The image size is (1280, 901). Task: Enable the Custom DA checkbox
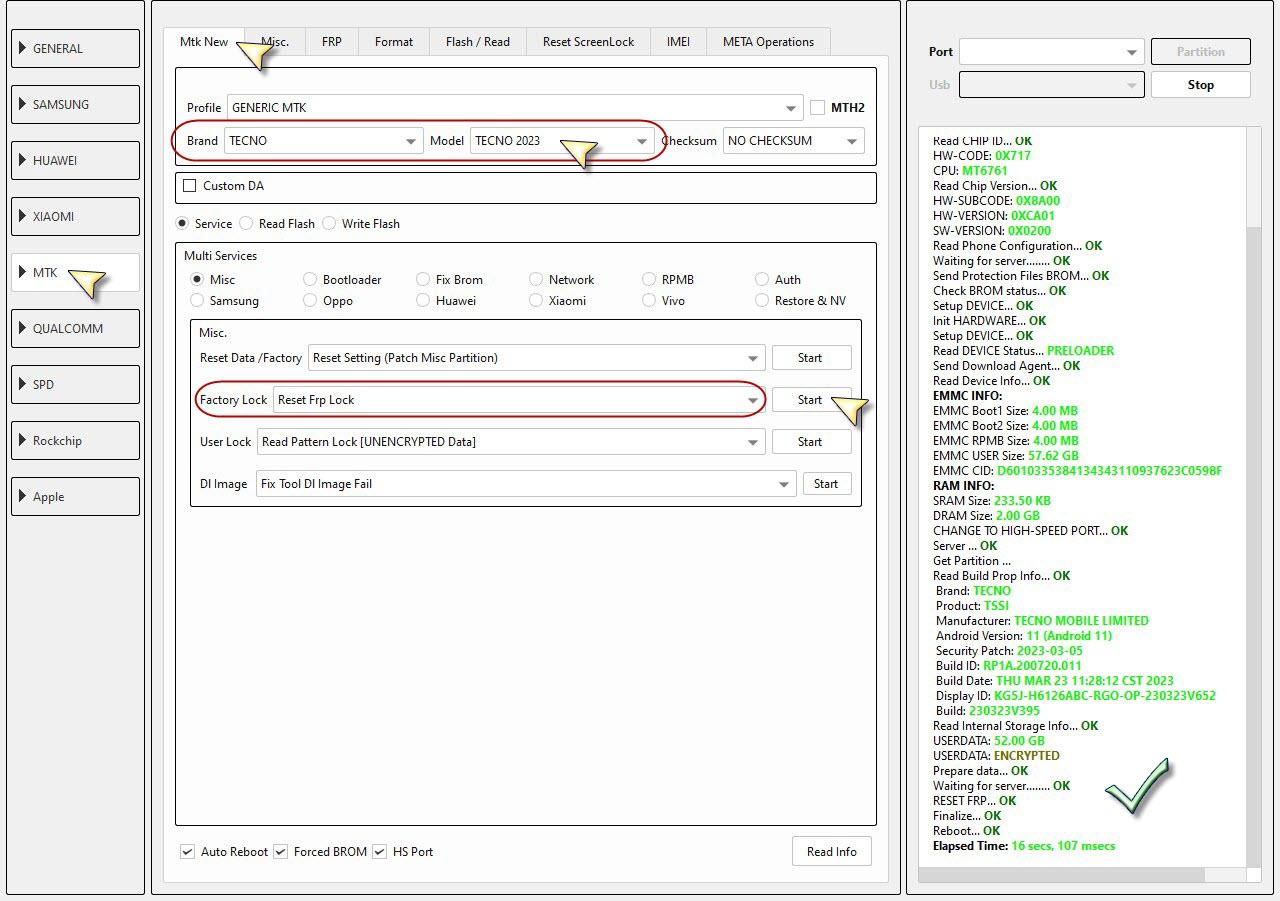[190, 186]
